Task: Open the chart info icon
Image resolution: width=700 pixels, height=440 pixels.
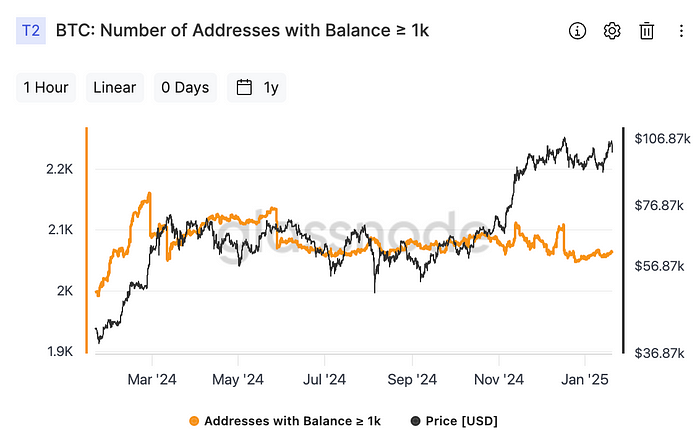Action: tap(577, 31)
